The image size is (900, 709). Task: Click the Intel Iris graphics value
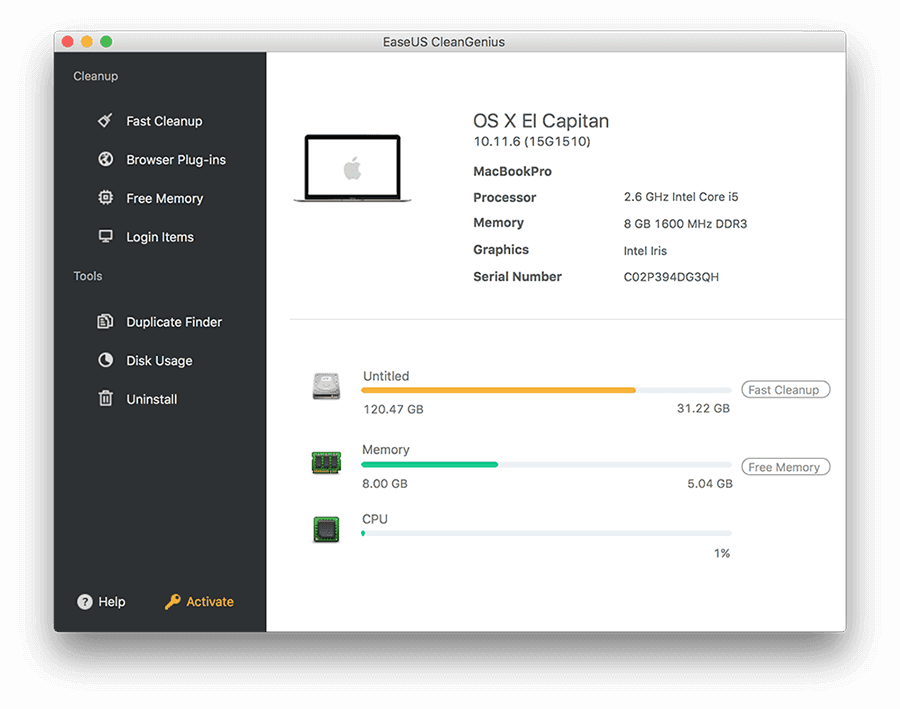click(645, 251)
